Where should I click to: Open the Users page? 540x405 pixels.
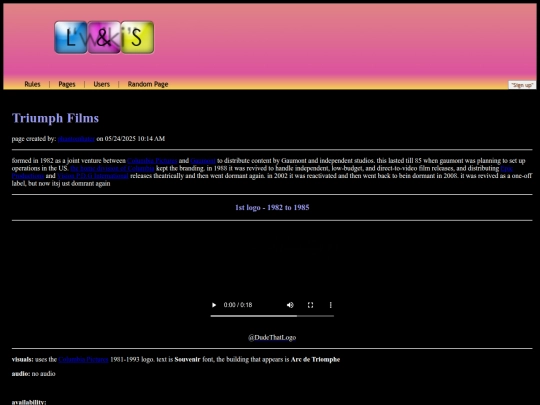tap(102, 84)
